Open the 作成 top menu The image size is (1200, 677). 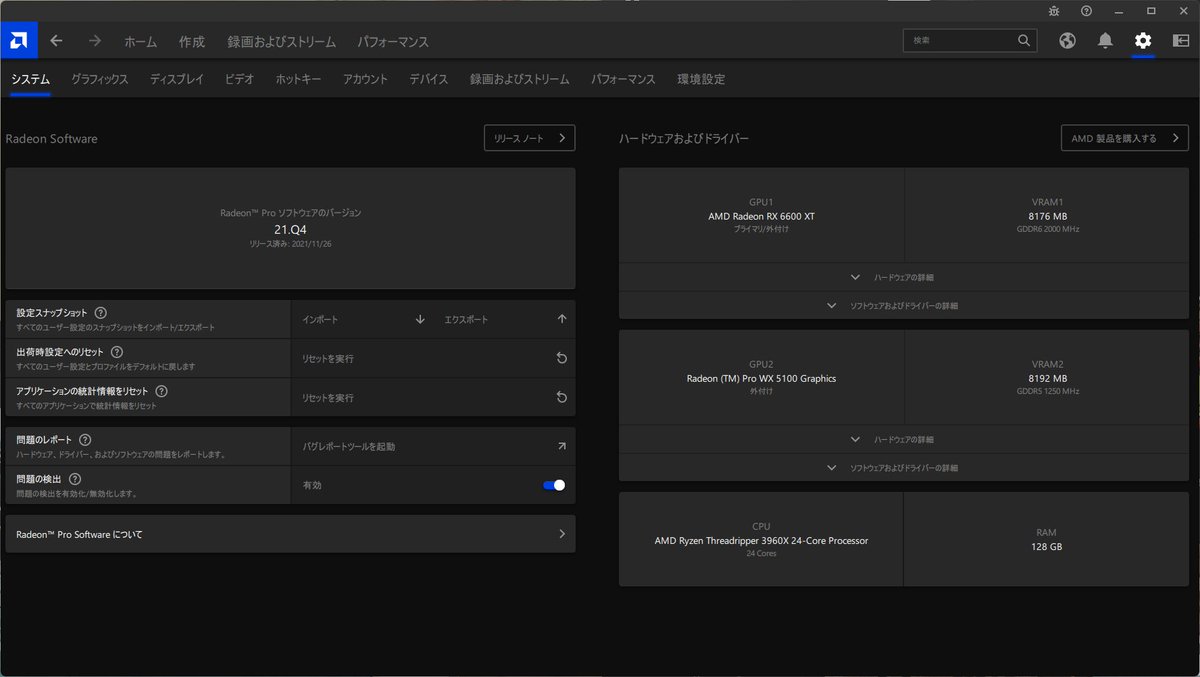pyautogui.click(x=192, y=42)
